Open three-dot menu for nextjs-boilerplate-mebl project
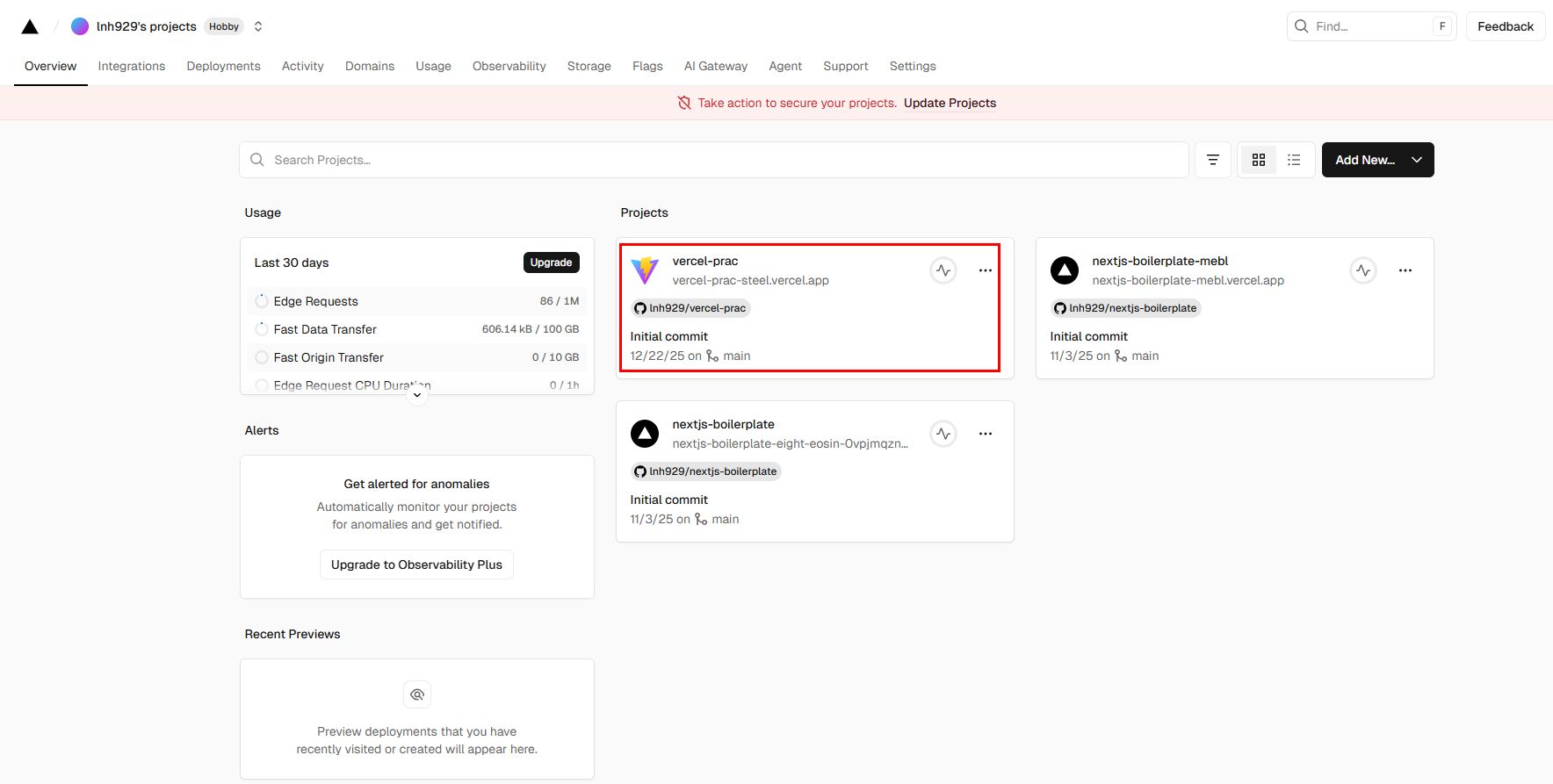This screenshot has width=1553, height=784. (1405, 270)
